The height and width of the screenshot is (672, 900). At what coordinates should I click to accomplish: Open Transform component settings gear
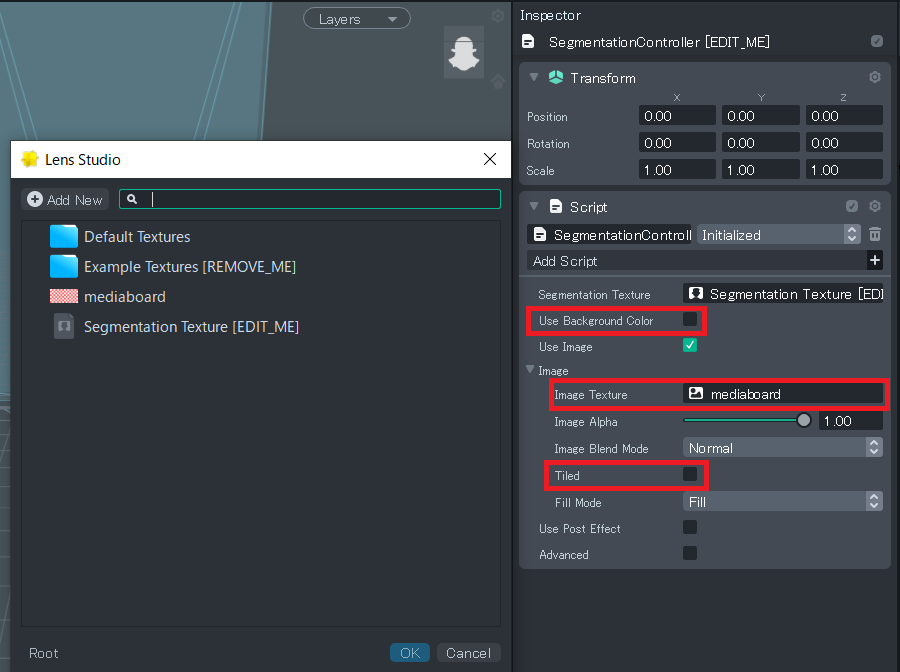[x=875, y=77]
